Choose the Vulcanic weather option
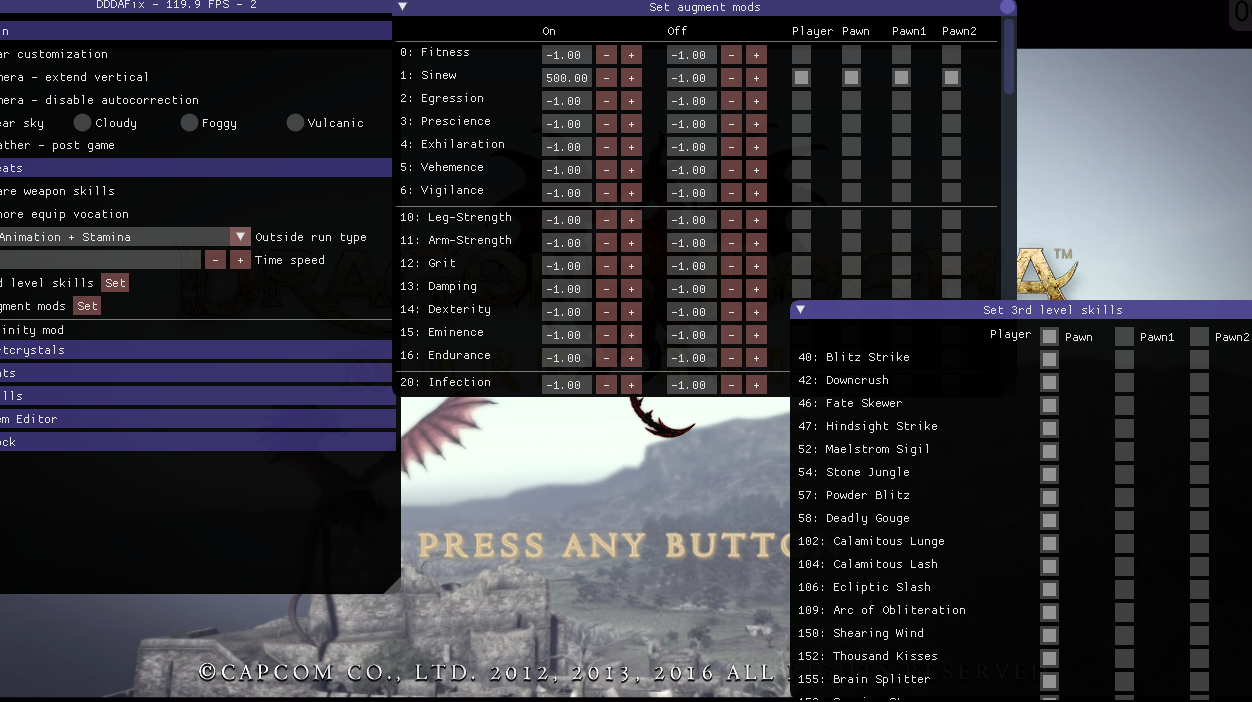Screen dimensions: 1252x702 tap(295, 123)
